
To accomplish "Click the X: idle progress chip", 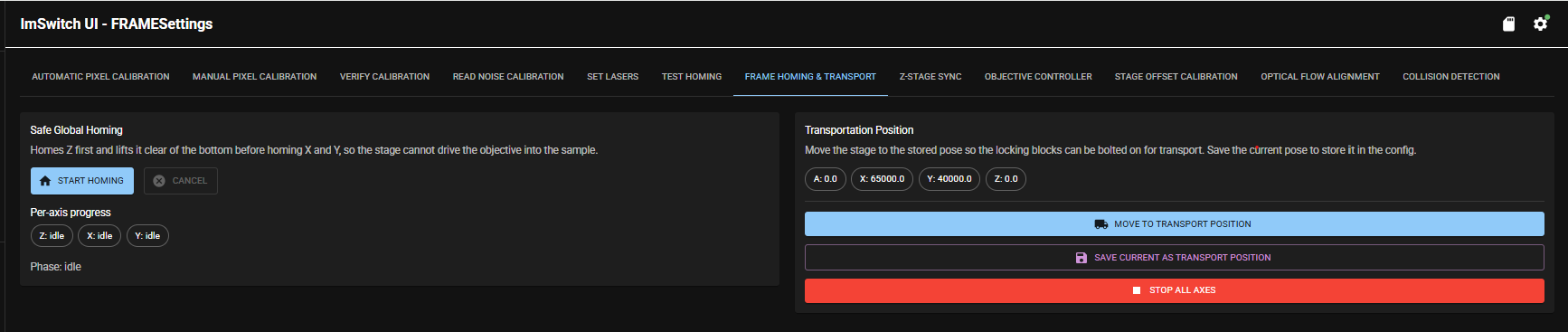I will [99, 236].
